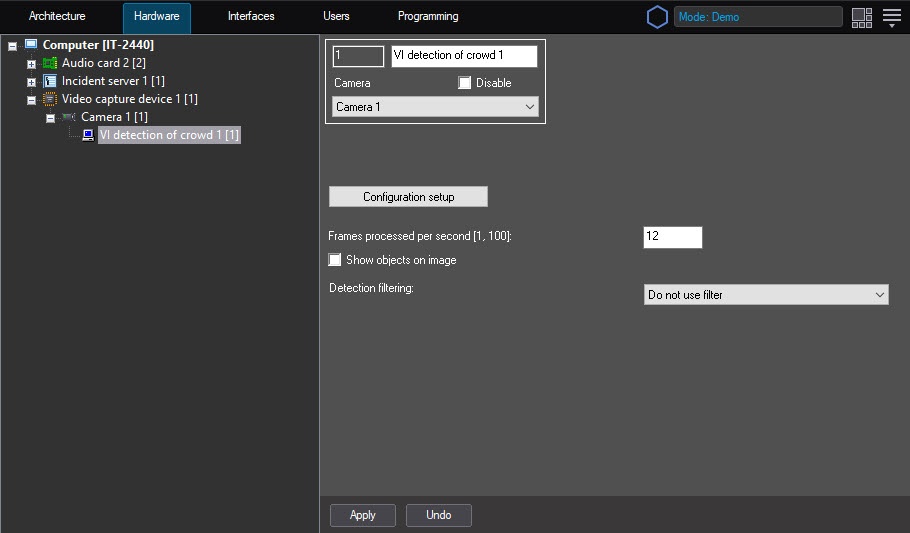Screen dimensions: 910x533
Task: Click the Audio card 2 icon
Action: click(x=50, y=63)
